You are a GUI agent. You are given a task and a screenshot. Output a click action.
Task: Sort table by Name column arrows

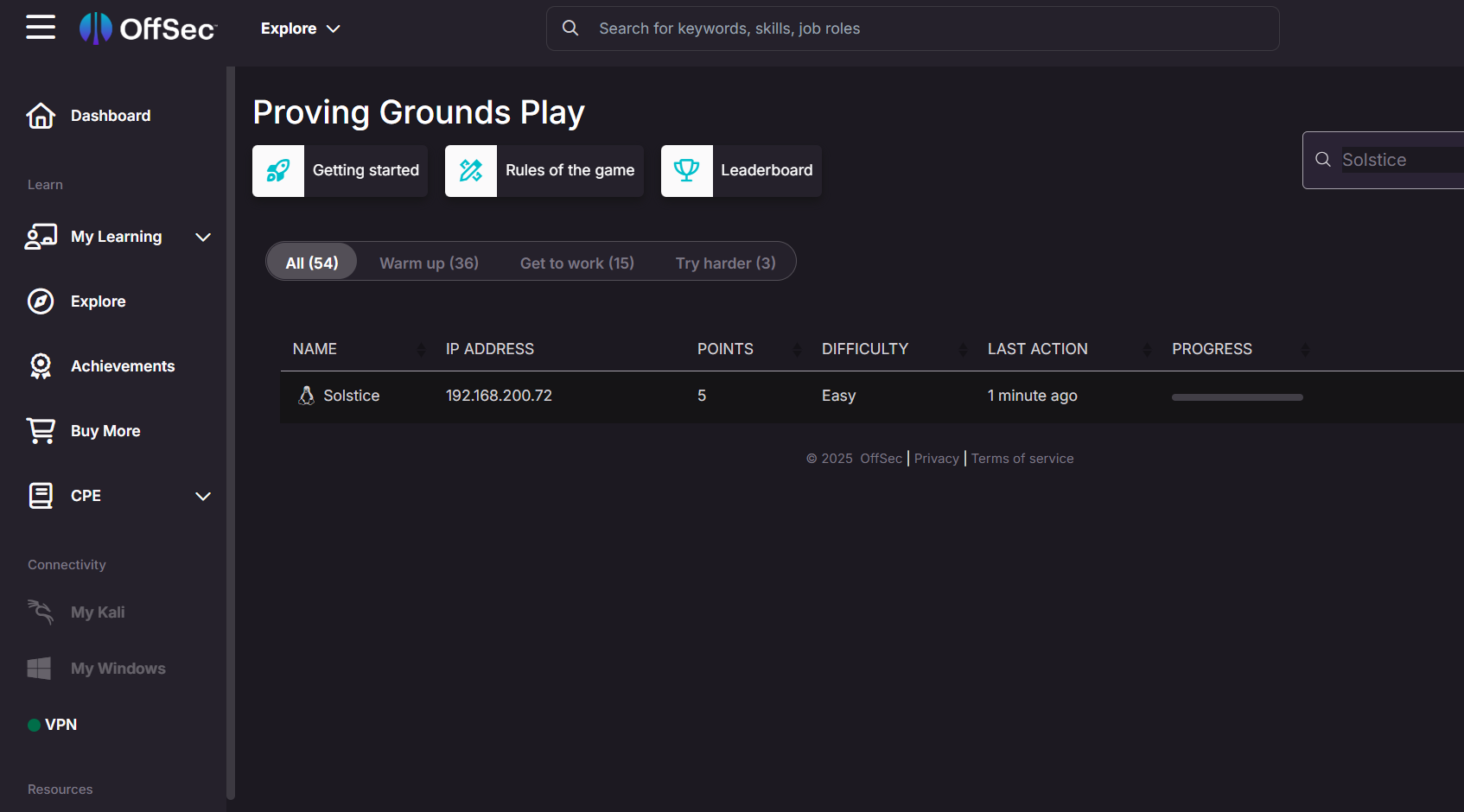point(421,349)
